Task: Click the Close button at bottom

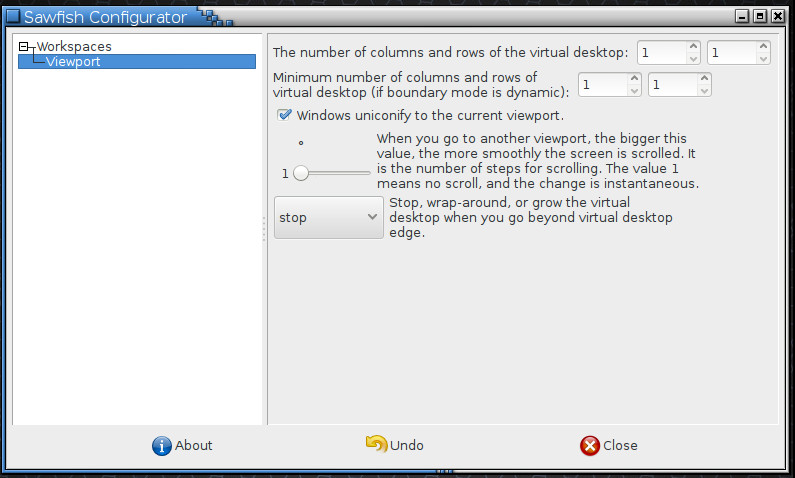Action: 608,446
